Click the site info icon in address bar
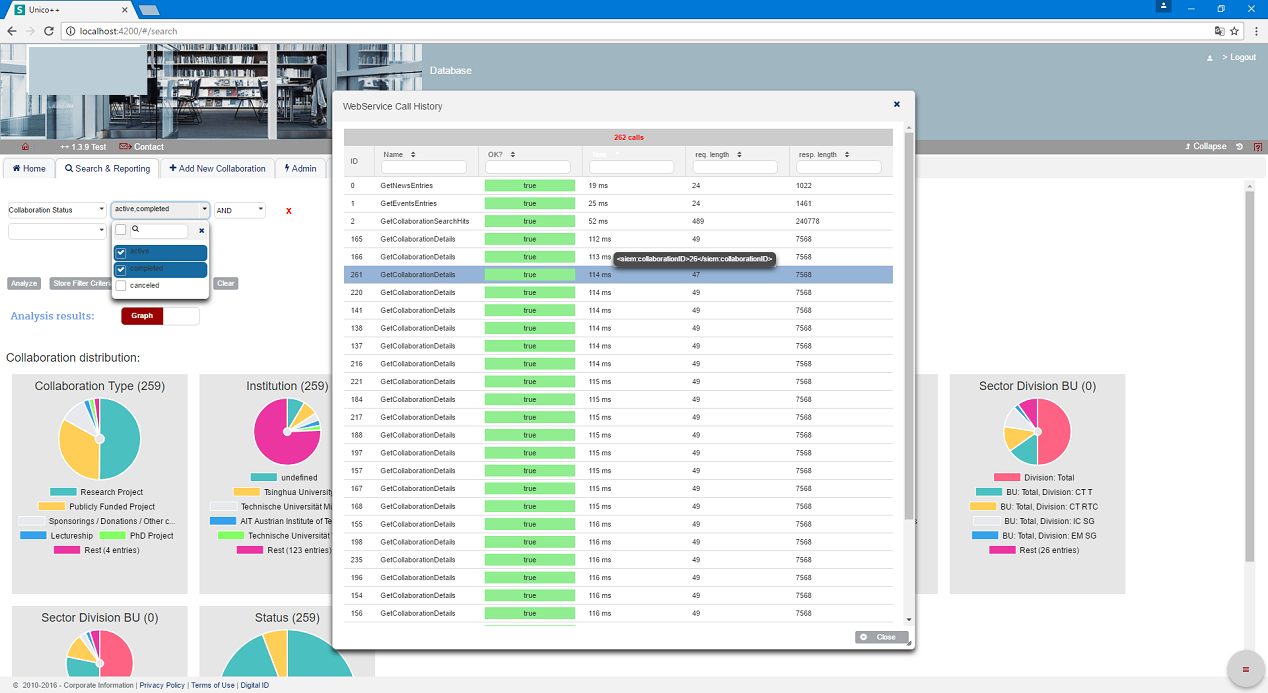The height and width of the screenshot is (693, 1268). 69,31
